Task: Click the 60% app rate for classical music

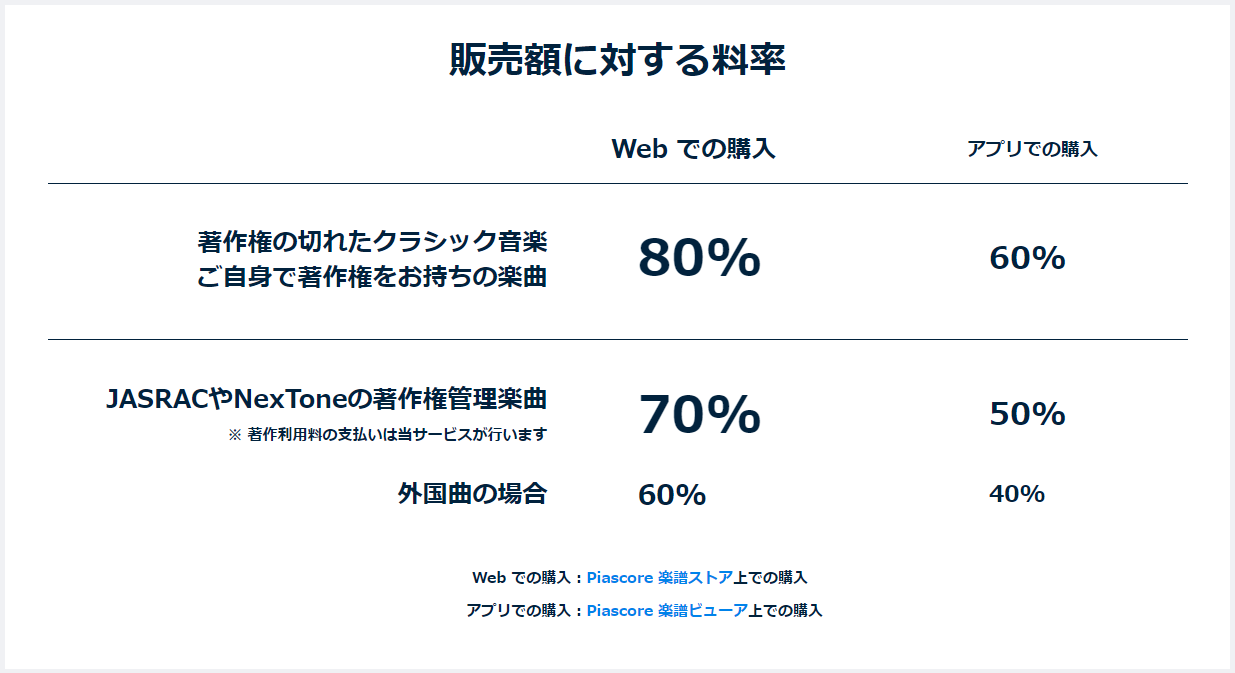Action: click(1027, 259)
